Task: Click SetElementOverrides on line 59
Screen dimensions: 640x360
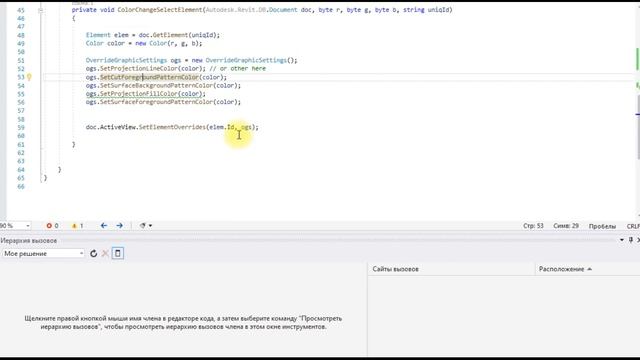Action: click(x=172, y=127)
